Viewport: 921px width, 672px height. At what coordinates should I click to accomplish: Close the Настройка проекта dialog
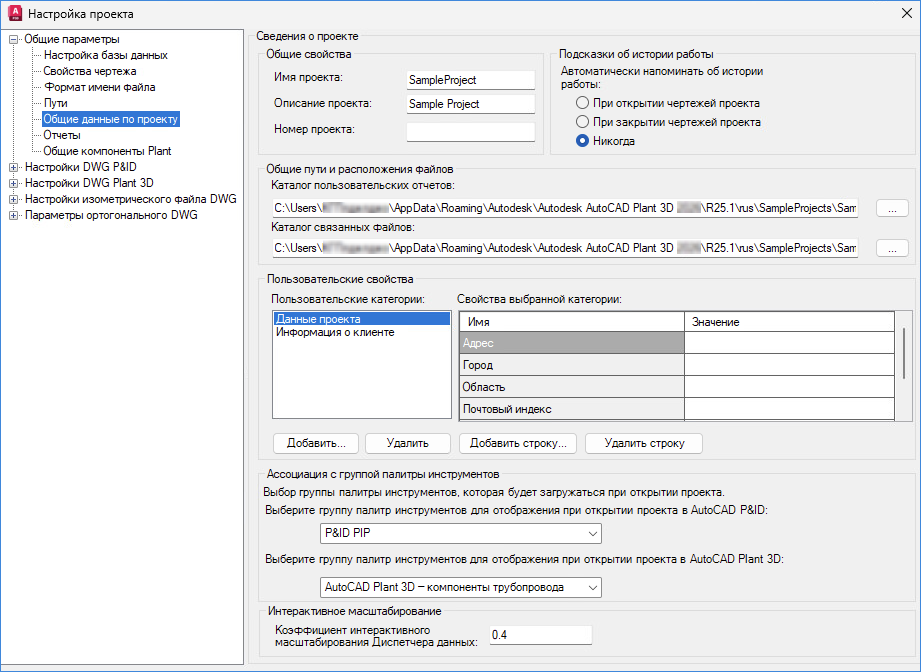click(x=906, y=13)
